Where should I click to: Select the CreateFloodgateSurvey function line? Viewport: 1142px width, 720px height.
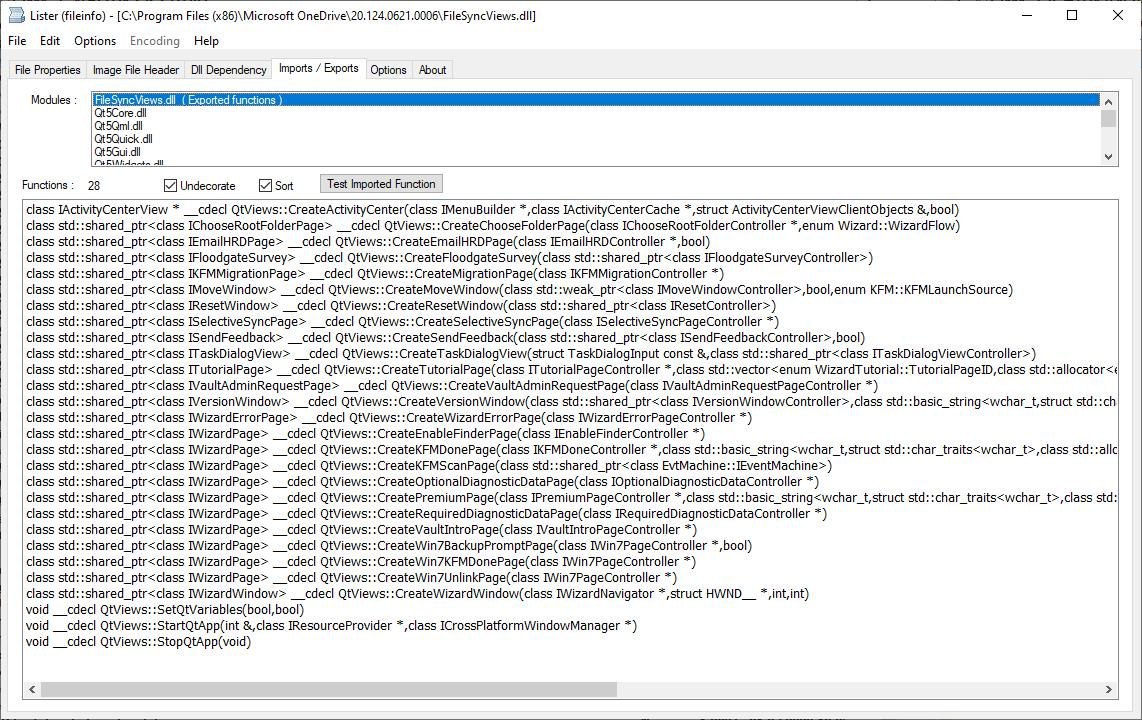(449, 258)
